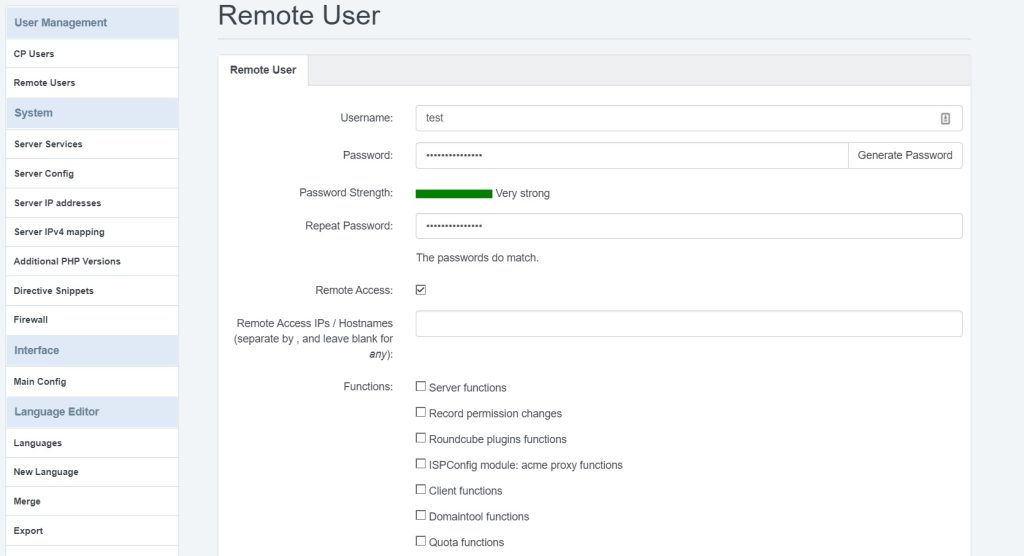This screenshot has height=556, width=1024.
Task: Enable Server functions checkbox
Action: point(421,387)
